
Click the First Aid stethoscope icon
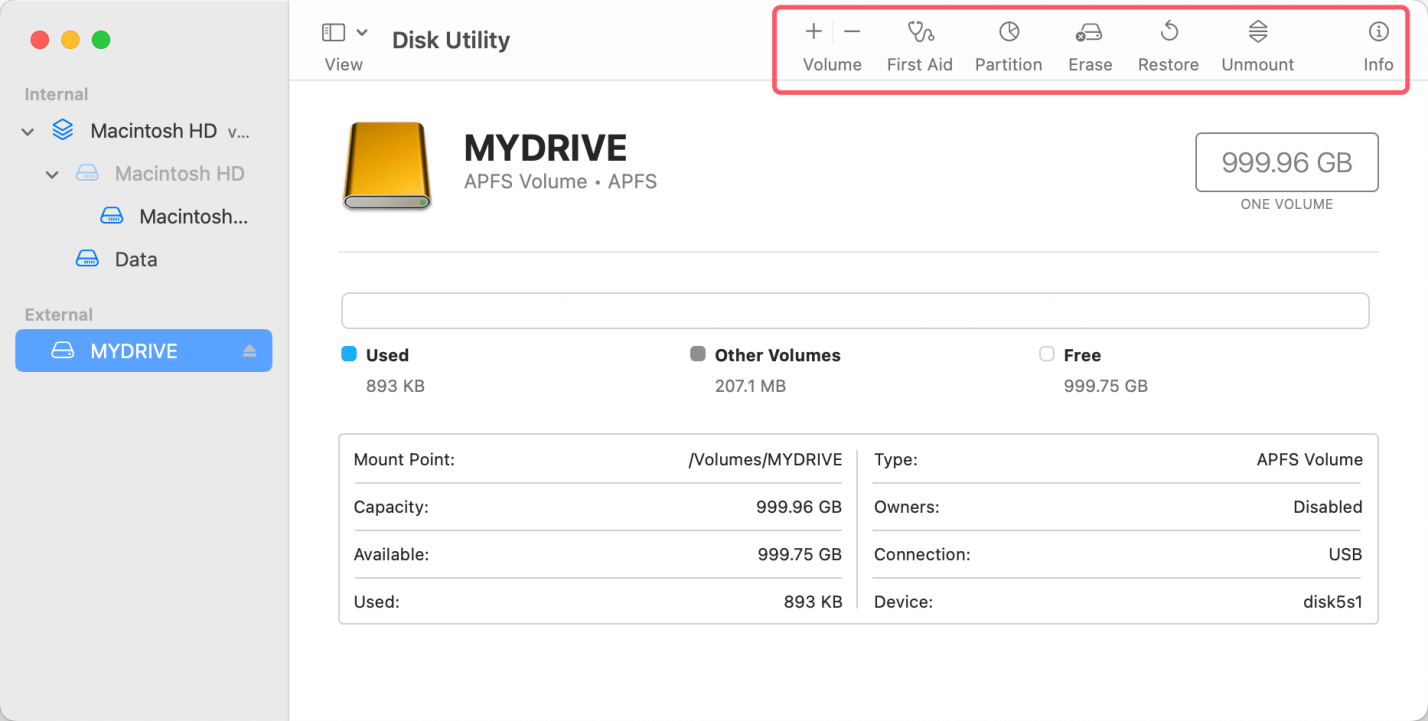[x=920, y=33]
